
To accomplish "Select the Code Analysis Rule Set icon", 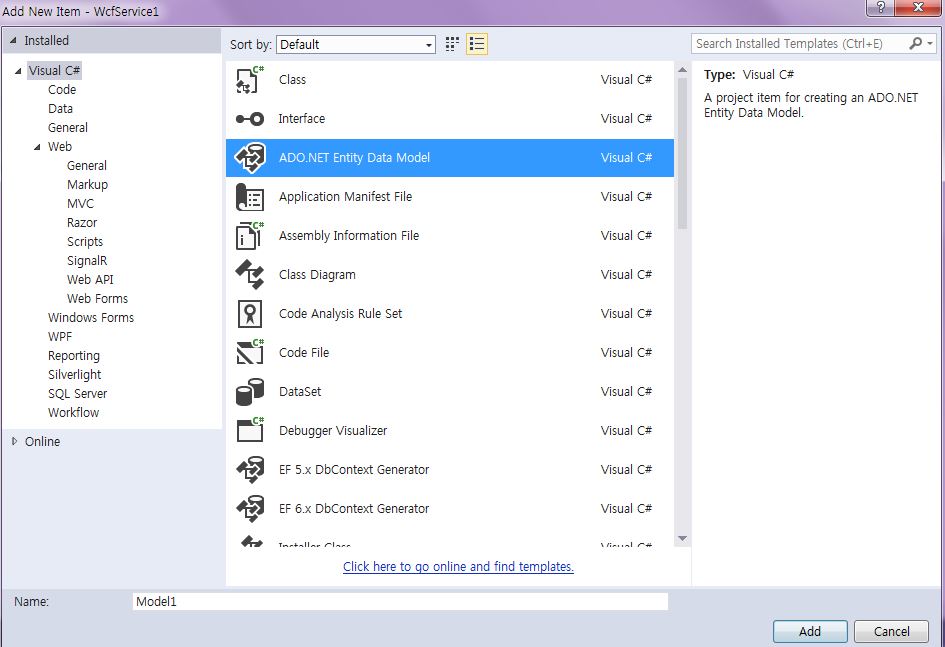I will pos(250,314).
